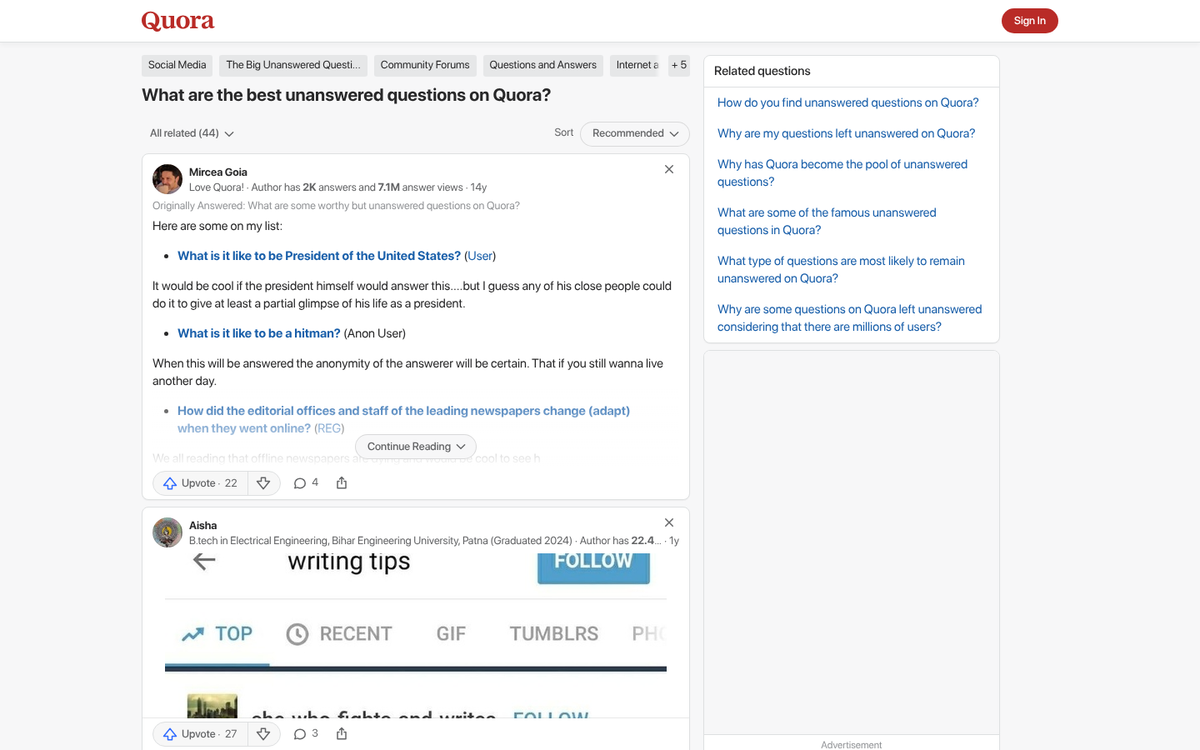Open the Recommended sort dropdown
The height and width of the screenshot is (750, 1200).
634,133
